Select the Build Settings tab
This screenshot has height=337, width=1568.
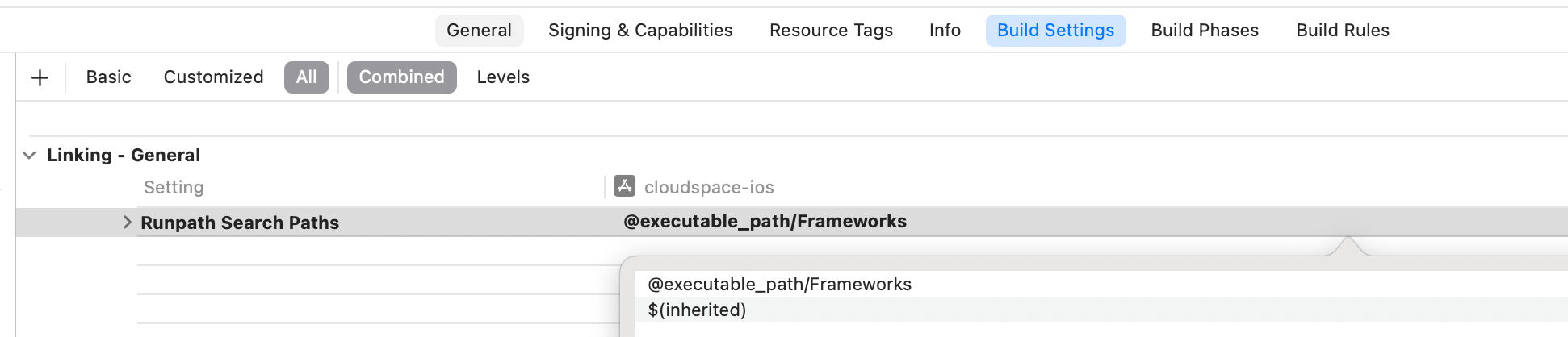click(1055, 31)
